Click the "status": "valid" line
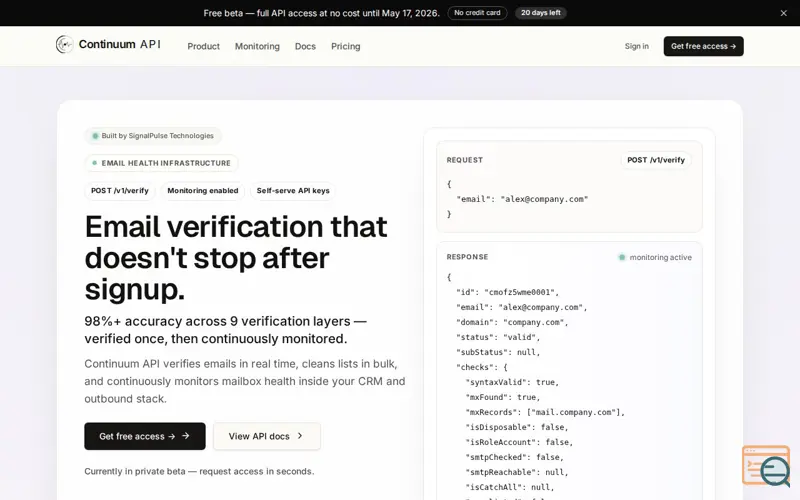Screen dimensions: 800x500 [498, 337]
